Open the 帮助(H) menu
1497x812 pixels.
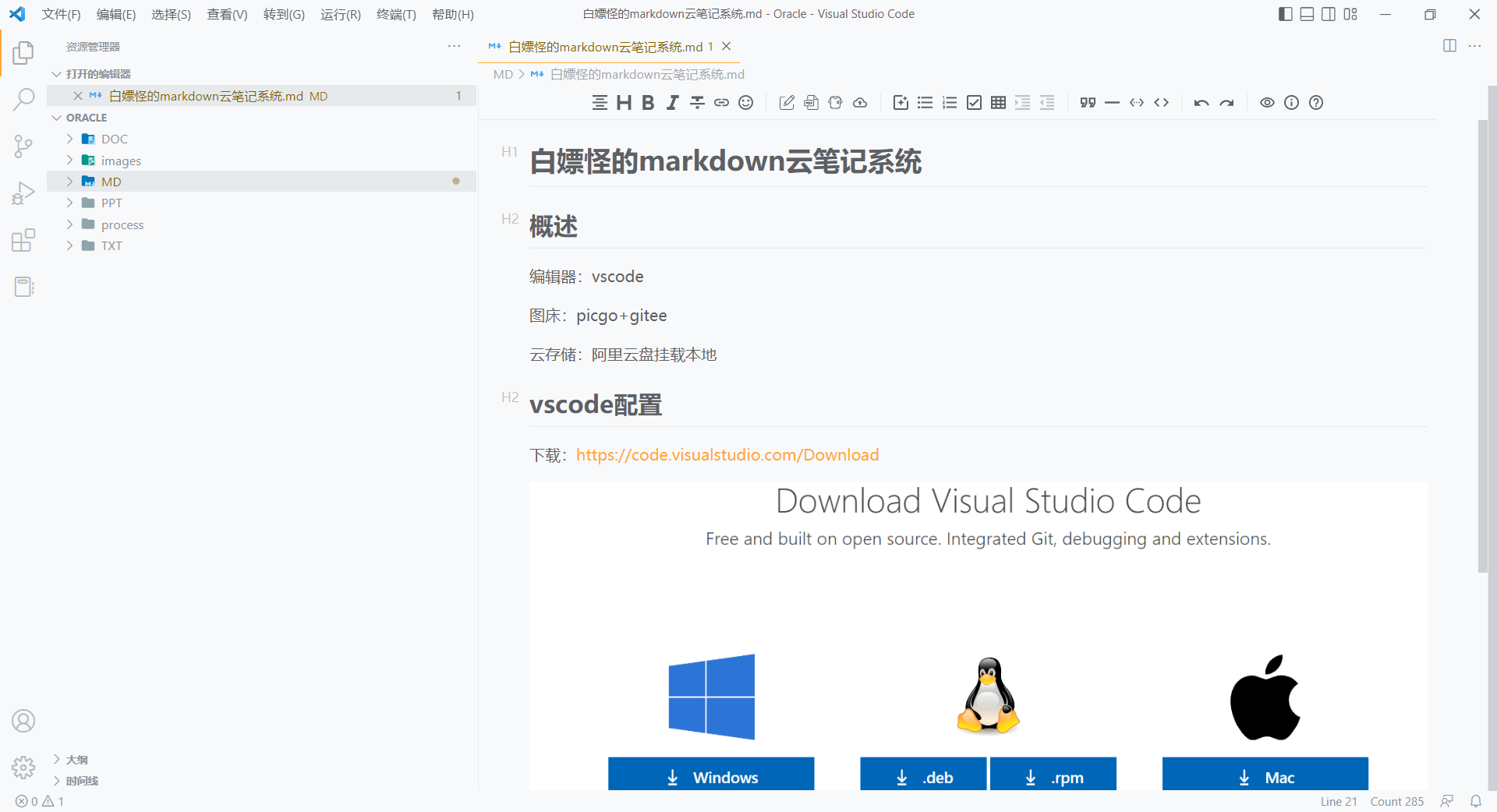tap(453, 14)
